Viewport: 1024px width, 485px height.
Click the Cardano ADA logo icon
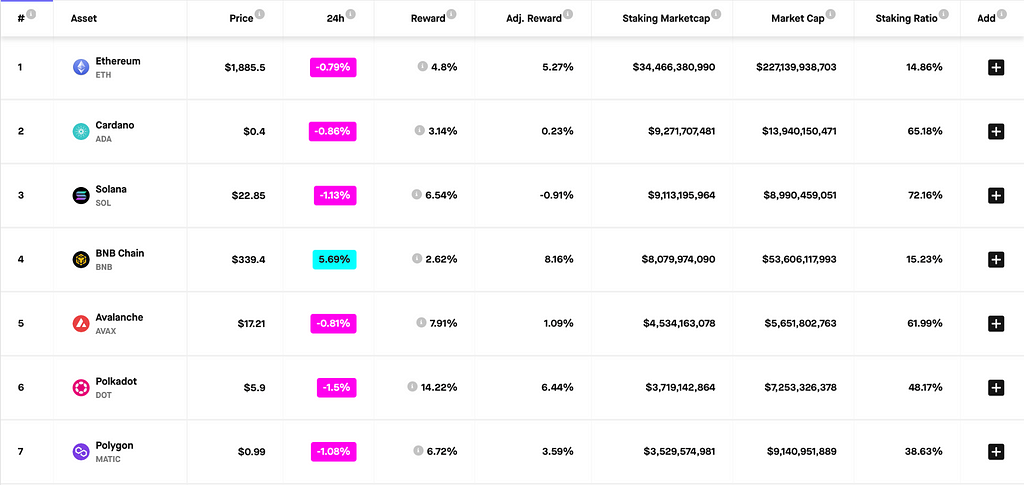[x=80, y=131]
